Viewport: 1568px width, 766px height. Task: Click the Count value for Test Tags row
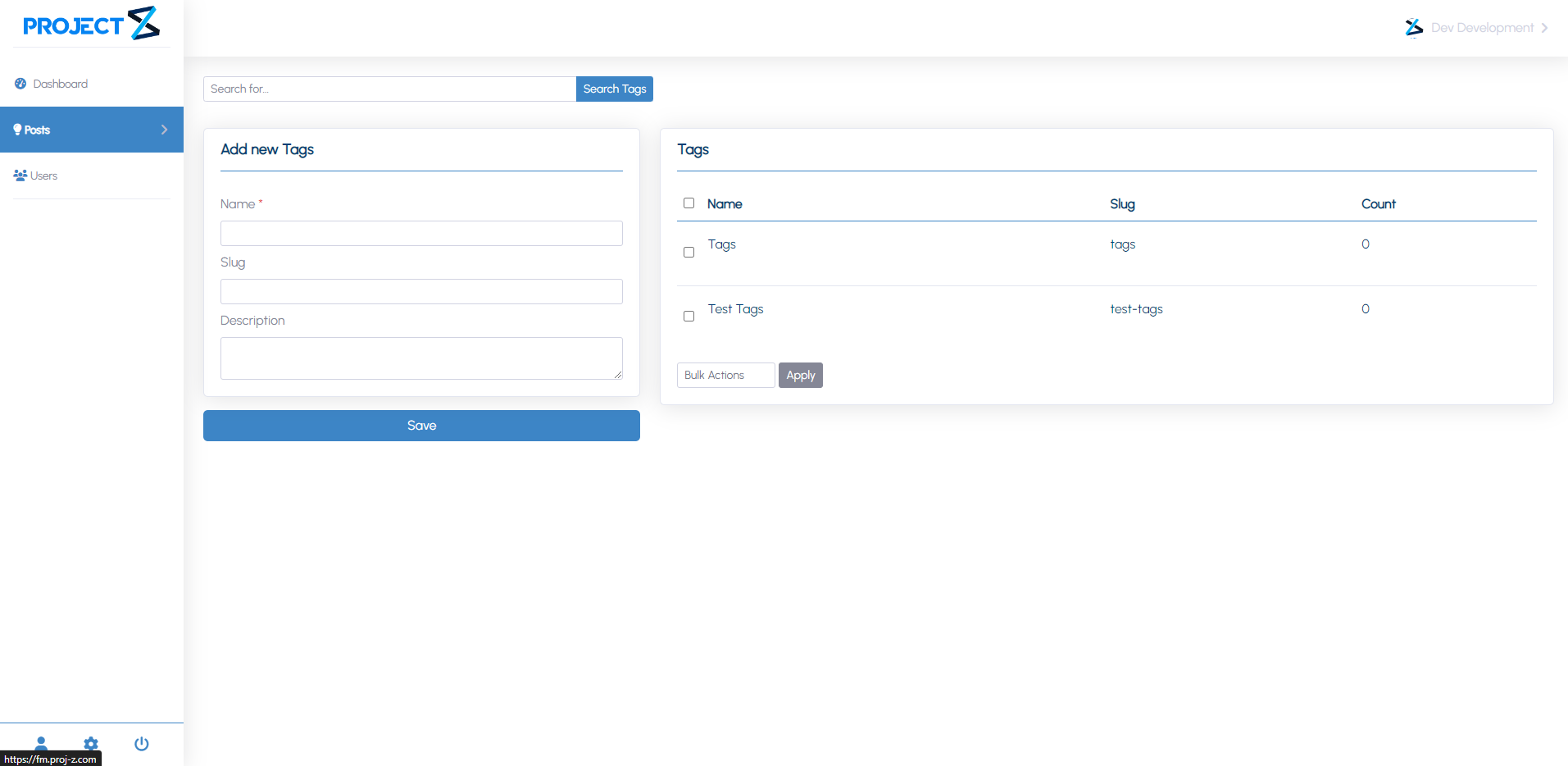pos(1366,309)
